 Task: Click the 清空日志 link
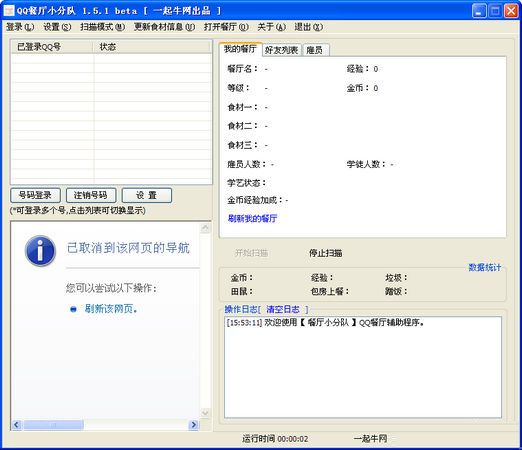point(283,309)
